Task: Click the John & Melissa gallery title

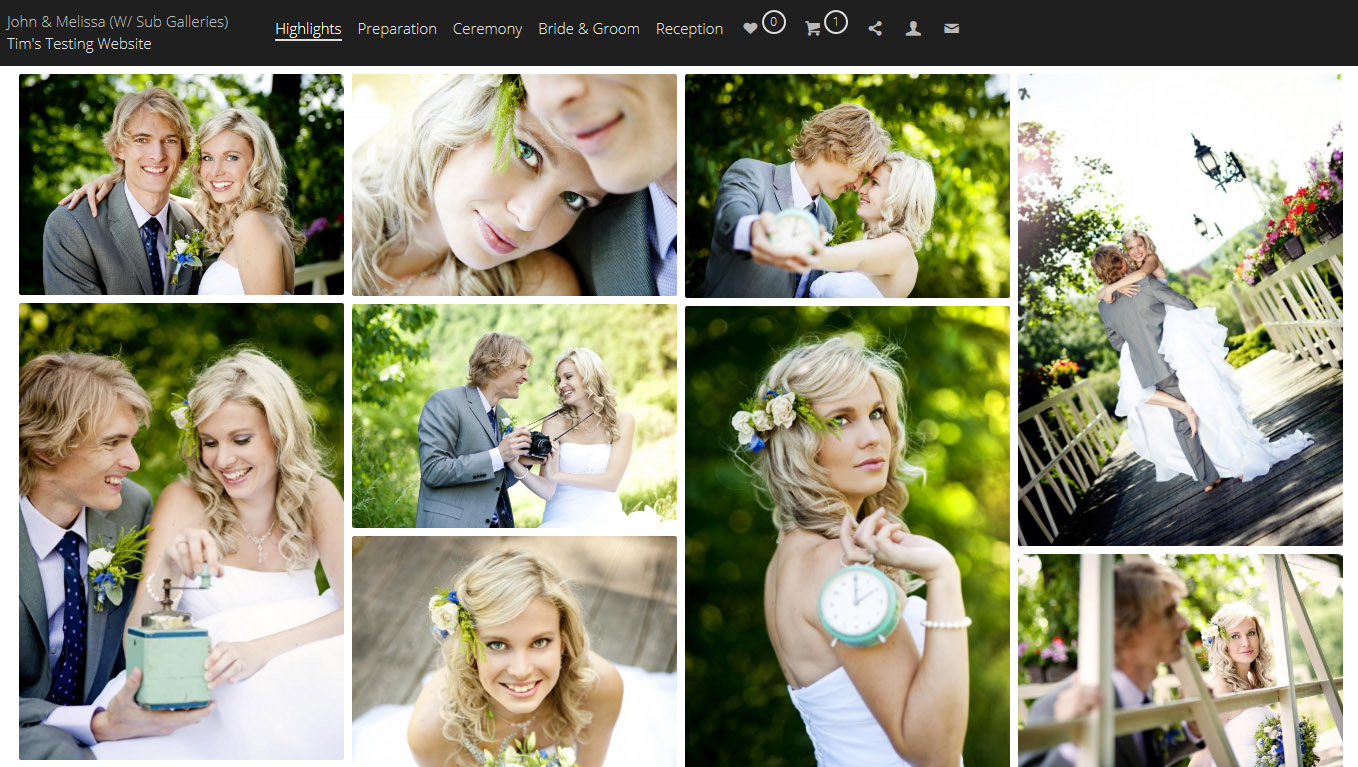Action: pos(117,21)
